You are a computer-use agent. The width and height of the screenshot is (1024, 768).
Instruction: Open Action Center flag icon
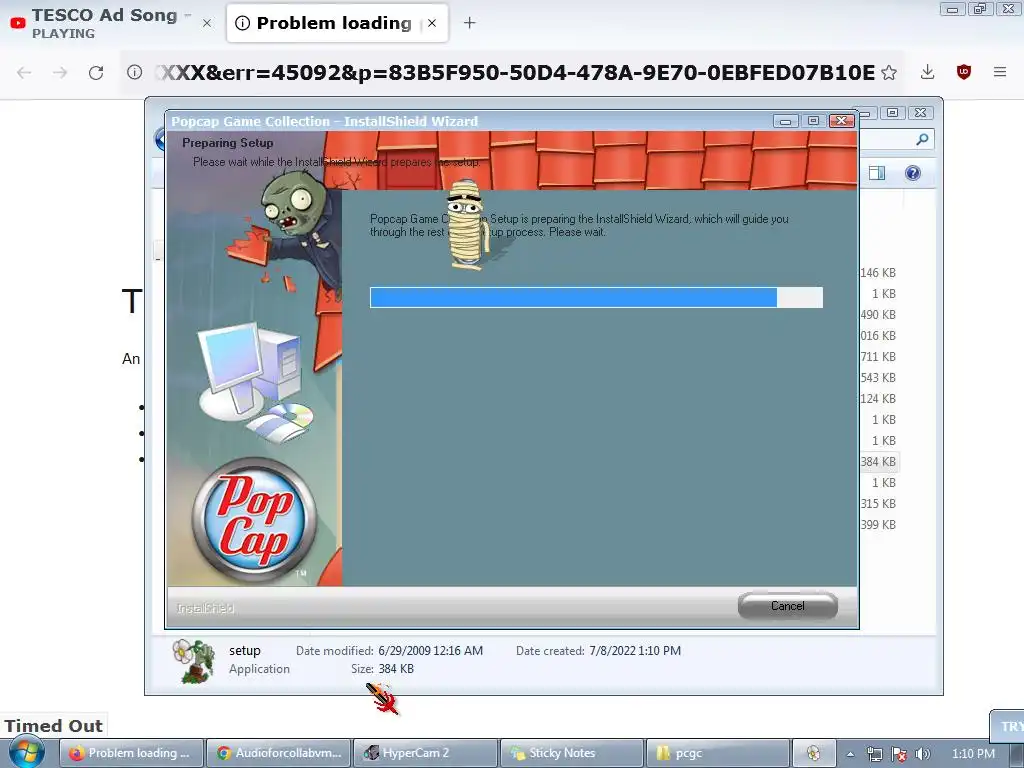899,754
